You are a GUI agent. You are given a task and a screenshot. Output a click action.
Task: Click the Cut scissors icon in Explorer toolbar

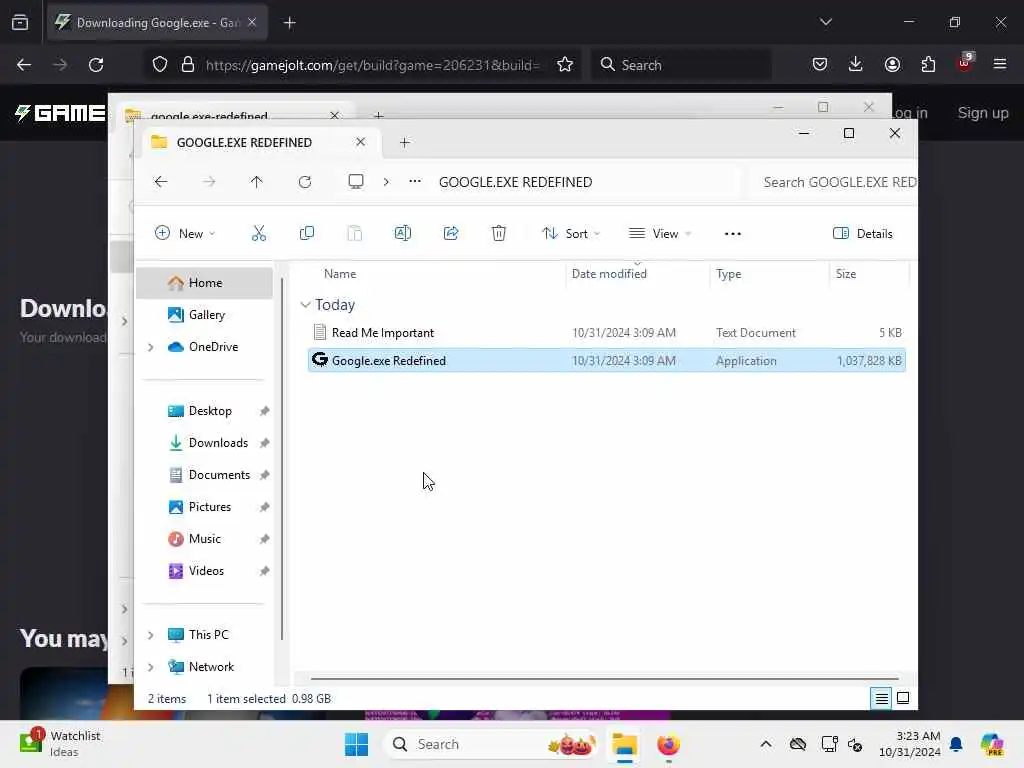click(259, 233)
